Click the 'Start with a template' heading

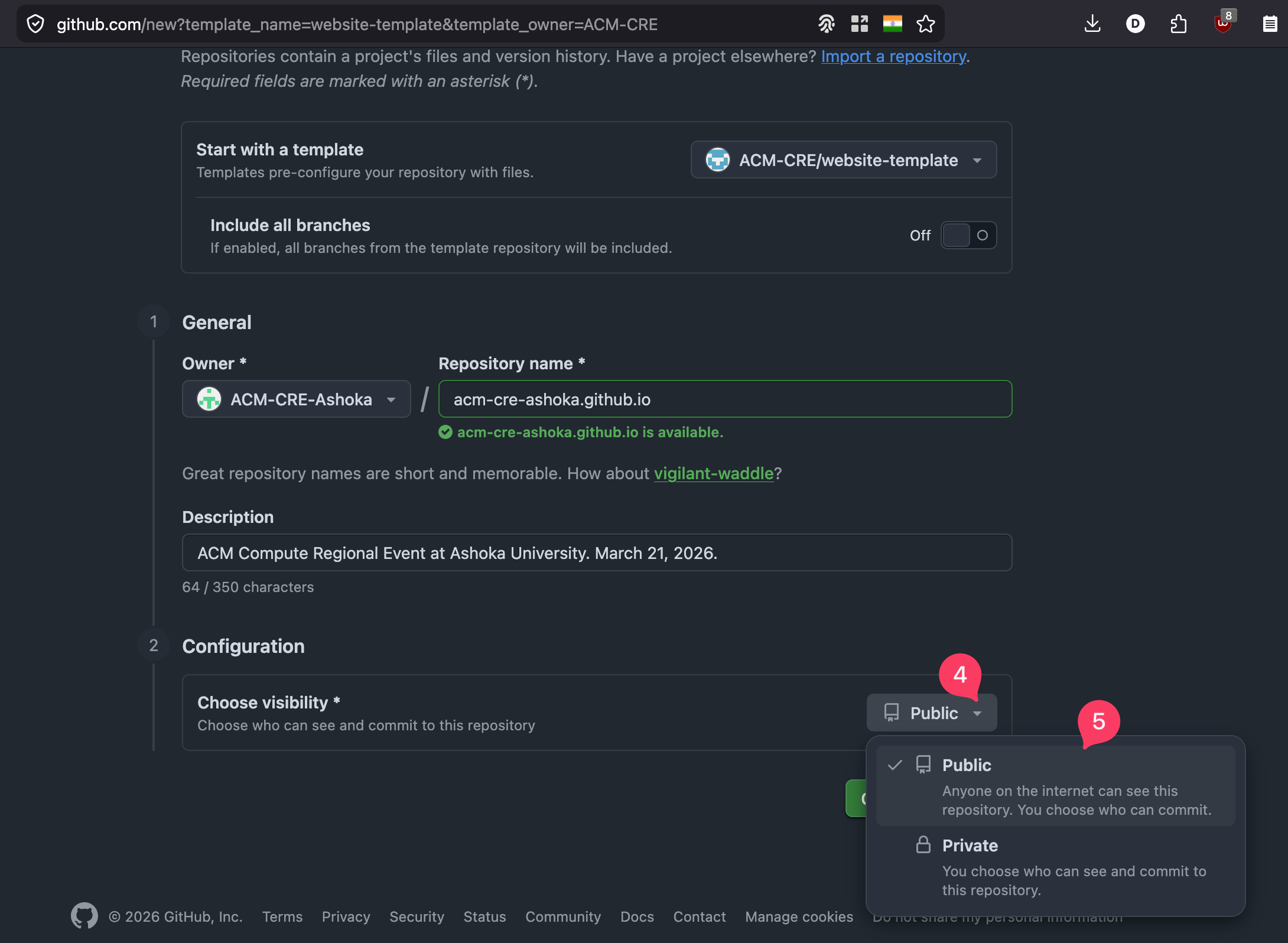pos(280,149)
